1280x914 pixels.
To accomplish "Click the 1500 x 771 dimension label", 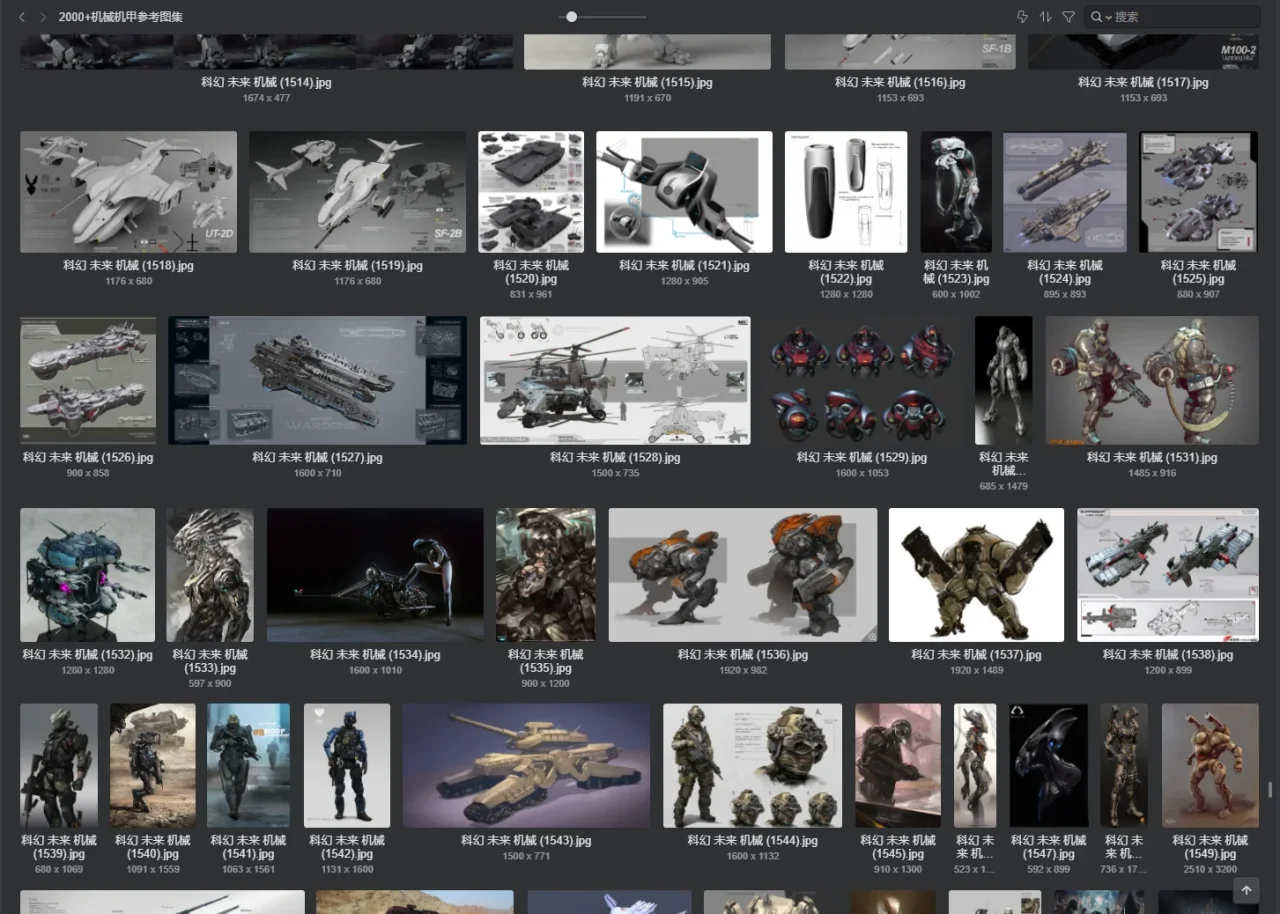I will pyautogui.click(x=526, y=856).
